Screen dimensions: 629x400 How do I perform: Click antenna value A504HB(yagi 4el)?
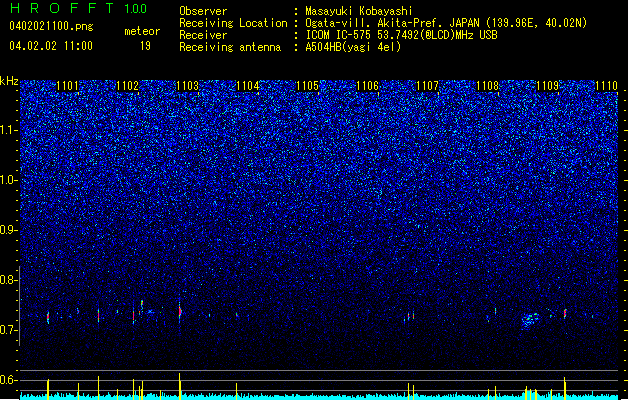(x=353, y=47)
